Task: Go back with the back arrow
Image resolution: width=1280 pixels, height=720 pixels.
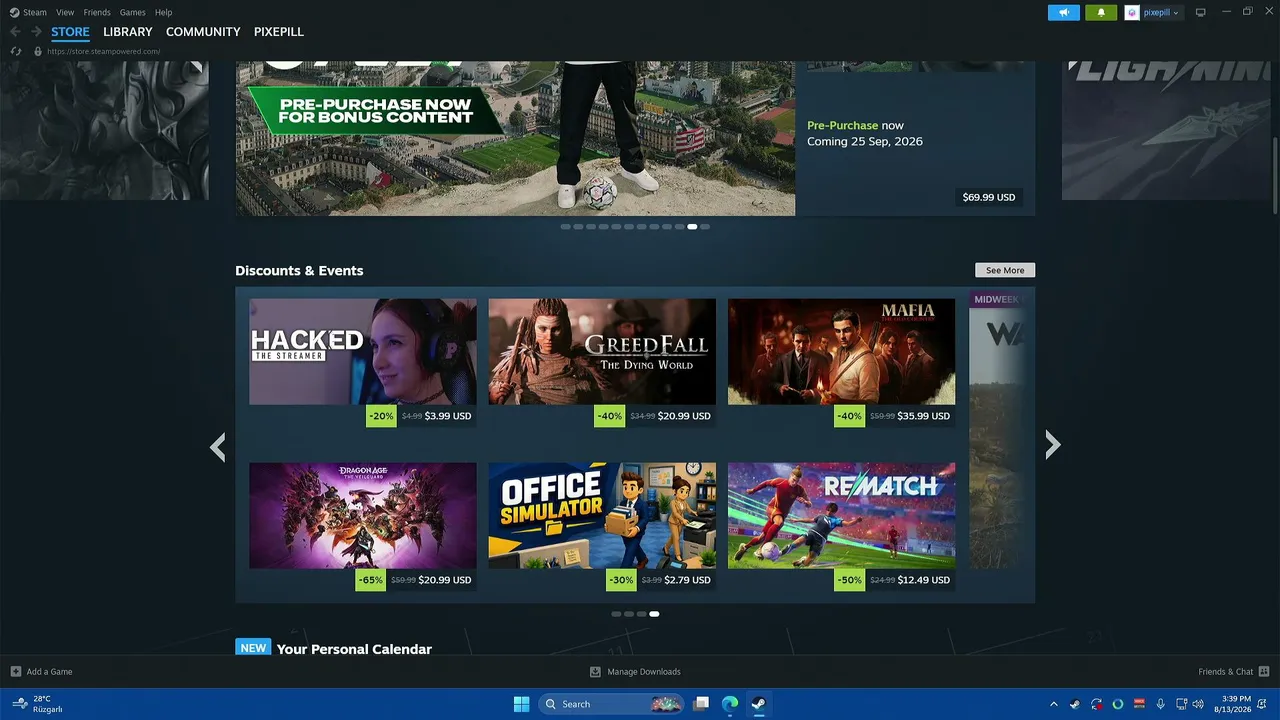Action: tap(15, 32)
